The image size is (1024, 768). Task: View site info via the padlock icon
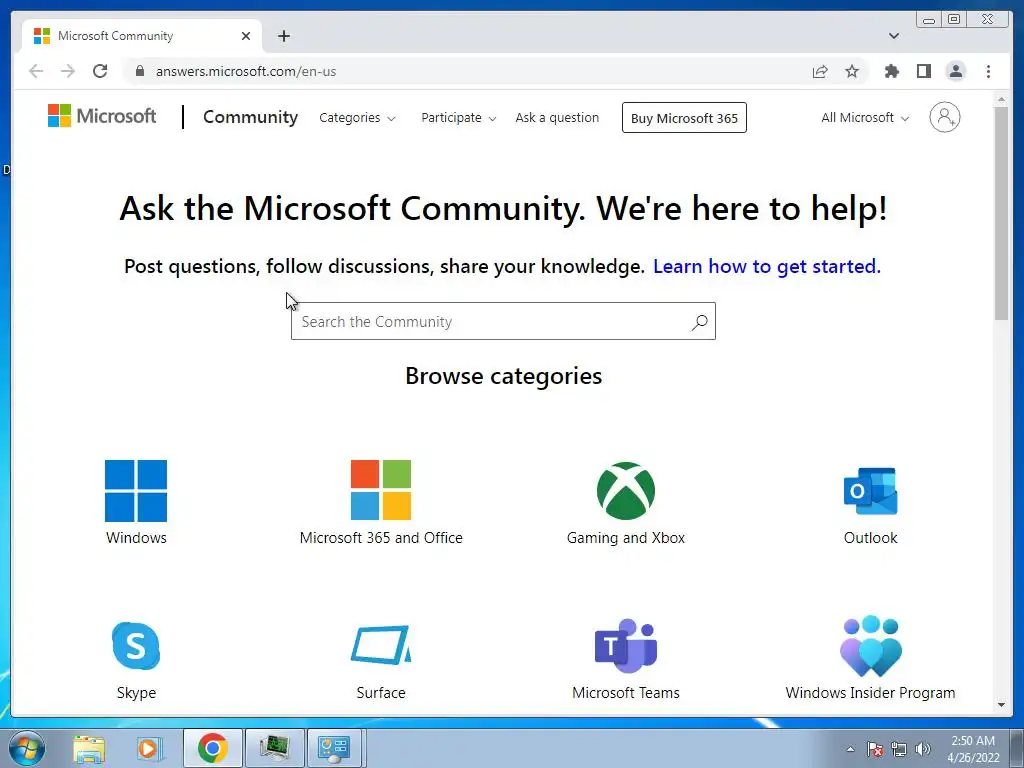(x=140, y=71)
